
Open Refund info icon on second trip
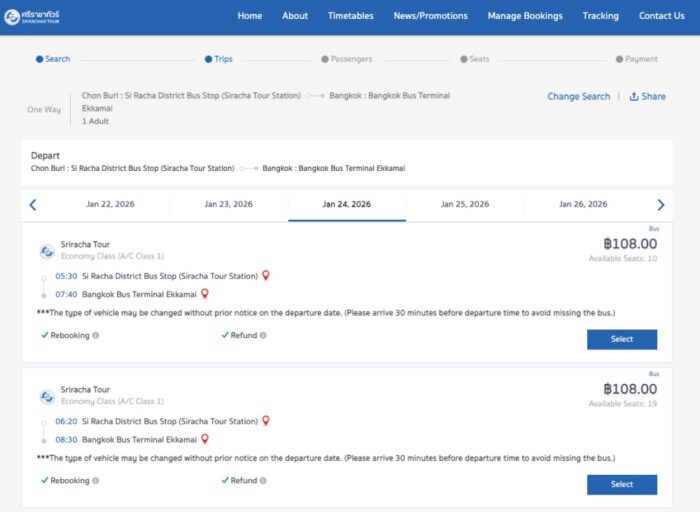point(263,481)
